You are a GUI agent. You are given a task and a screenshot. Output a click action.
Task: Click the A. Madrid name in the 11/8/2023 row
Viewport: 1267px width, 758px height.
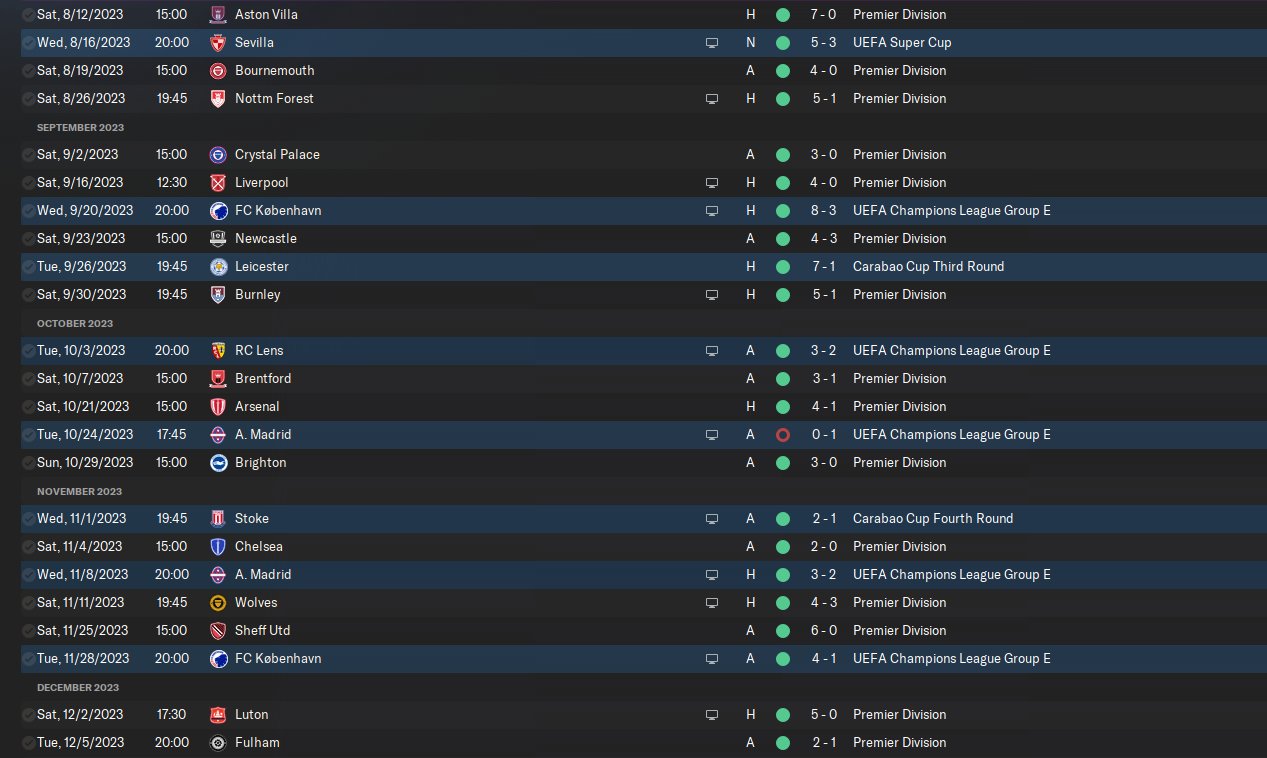263,575
